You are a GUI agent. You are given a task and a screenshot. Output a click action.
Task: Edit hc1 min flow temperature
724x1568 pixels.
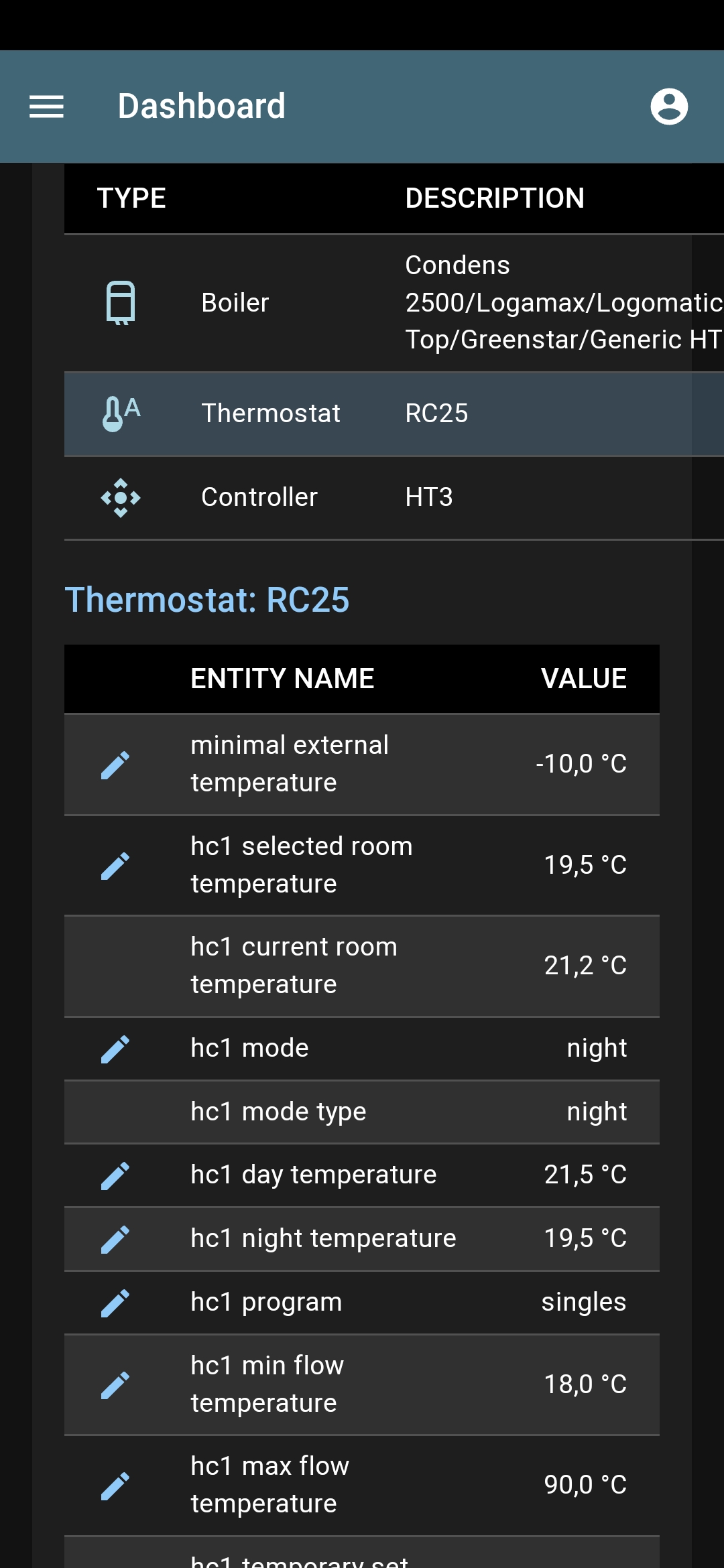[115, 1385]
